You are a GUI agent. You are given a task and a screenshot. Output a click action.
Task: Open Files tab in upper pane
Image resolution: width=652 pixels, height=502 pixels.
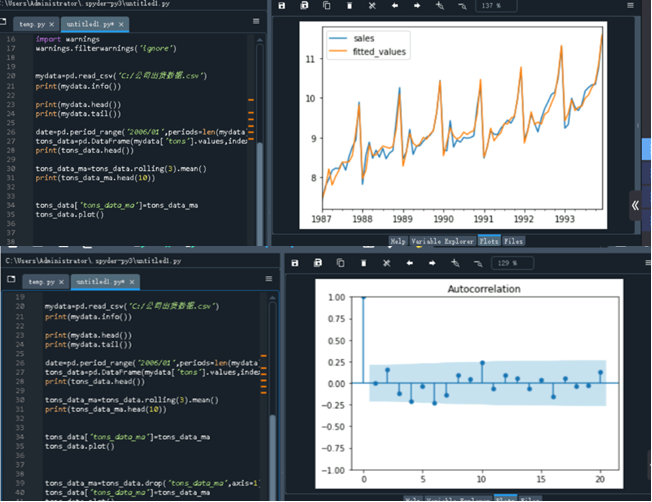click(x=514, y=241)
